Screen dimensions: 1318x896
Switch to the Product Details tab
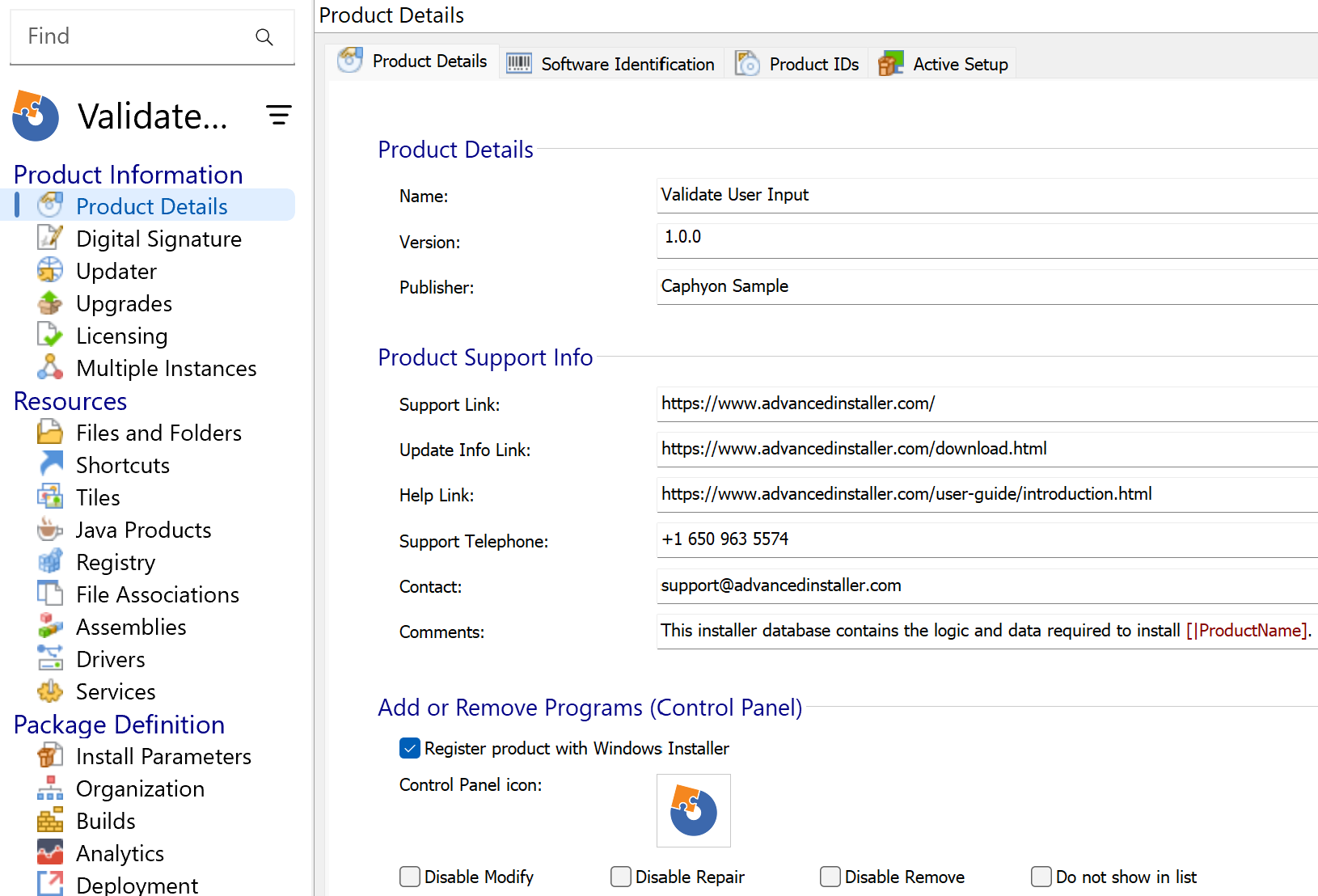(412, 61)
